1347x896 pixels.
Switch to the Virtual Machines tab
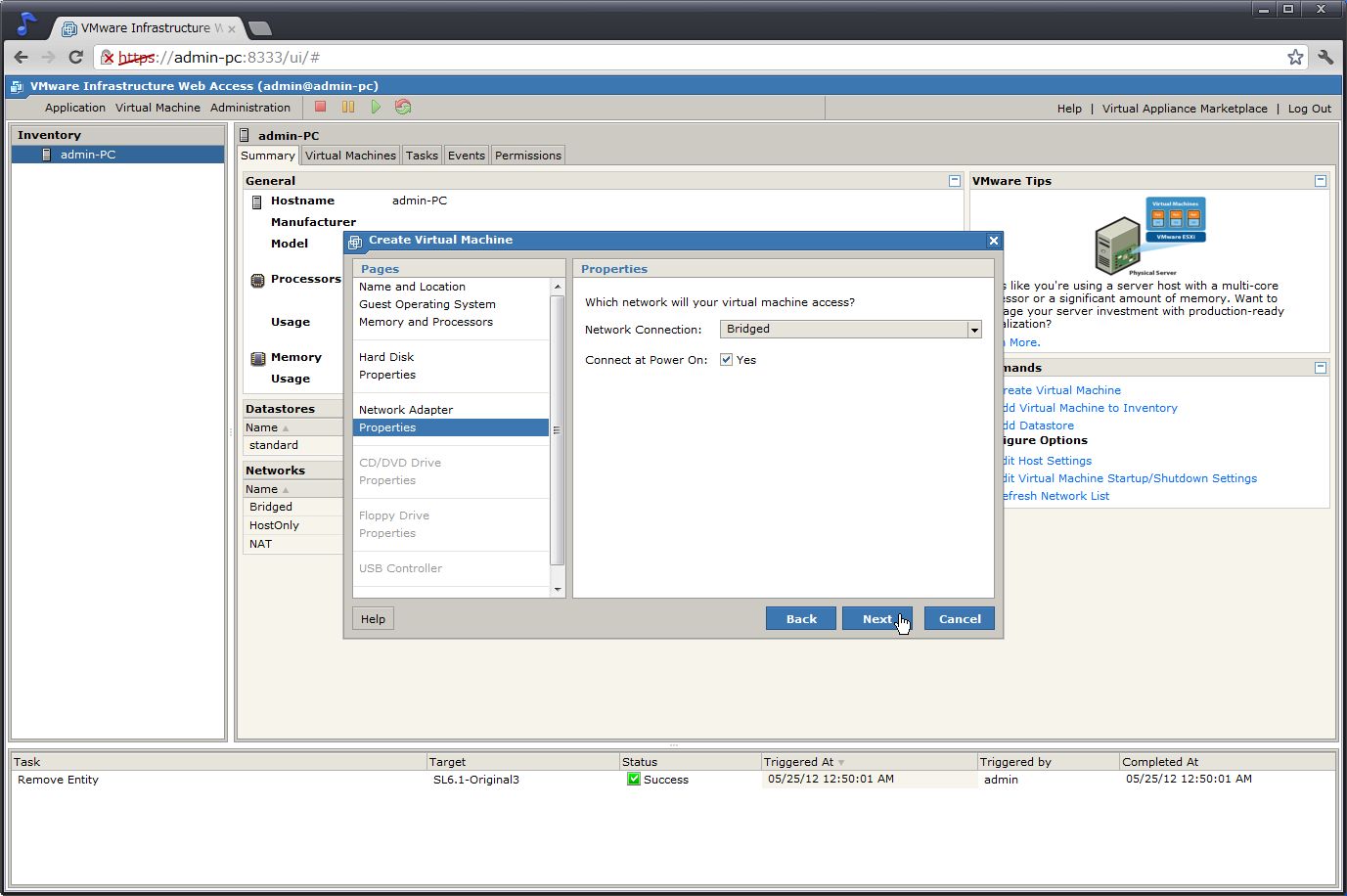[350, 155]
